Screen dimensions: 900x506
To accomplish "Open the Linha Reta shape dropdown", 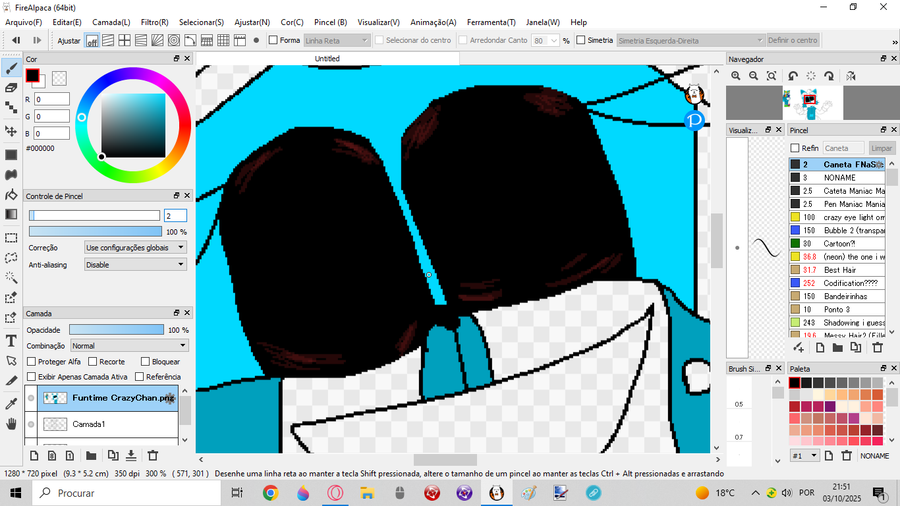I will tap(336, 41).
